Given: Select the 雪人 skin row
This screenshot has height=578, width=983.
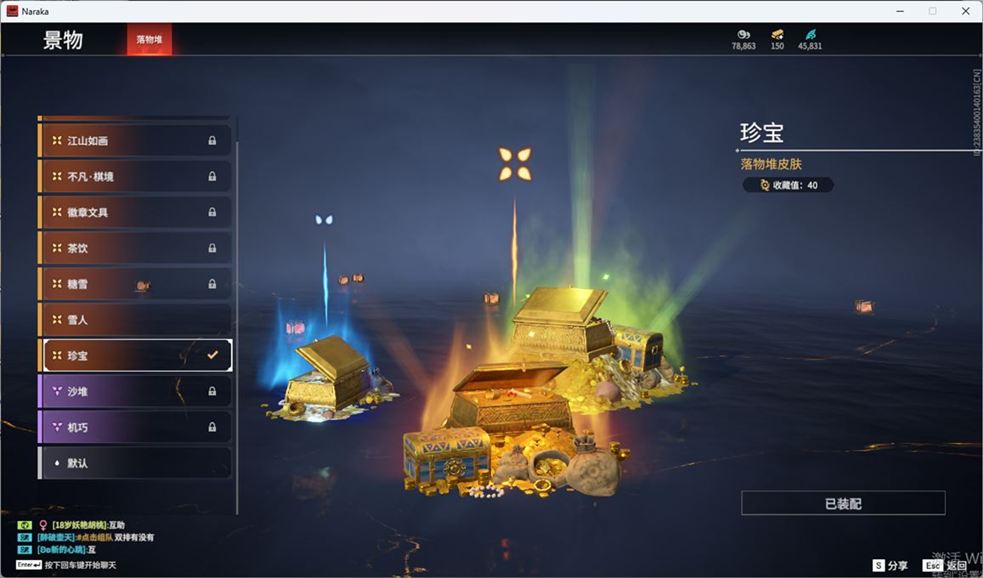Looking at the screenshot, I should (135, 320).
